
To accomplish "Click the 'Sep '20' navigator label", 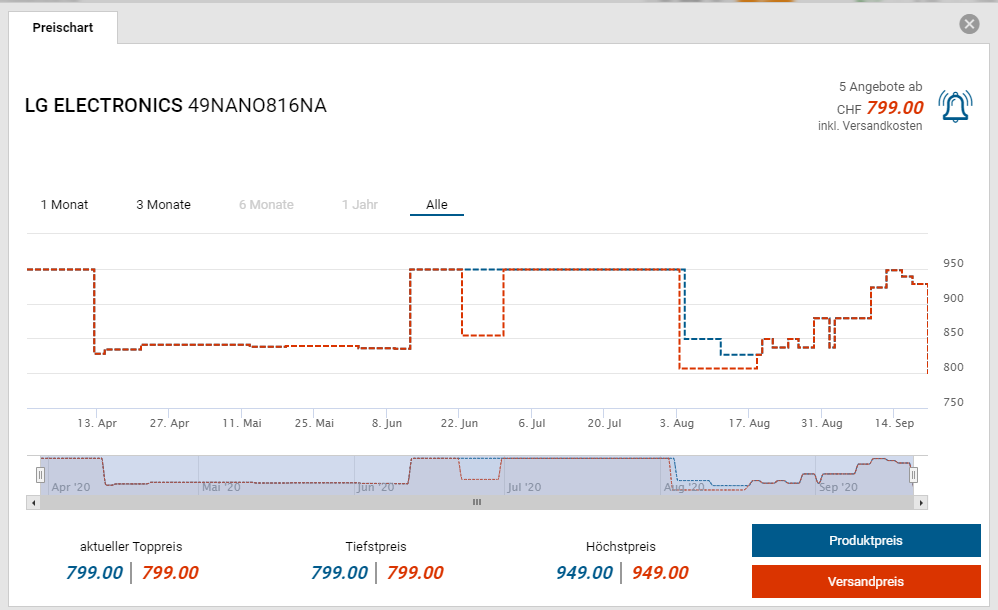I will [x=838, y=487].
